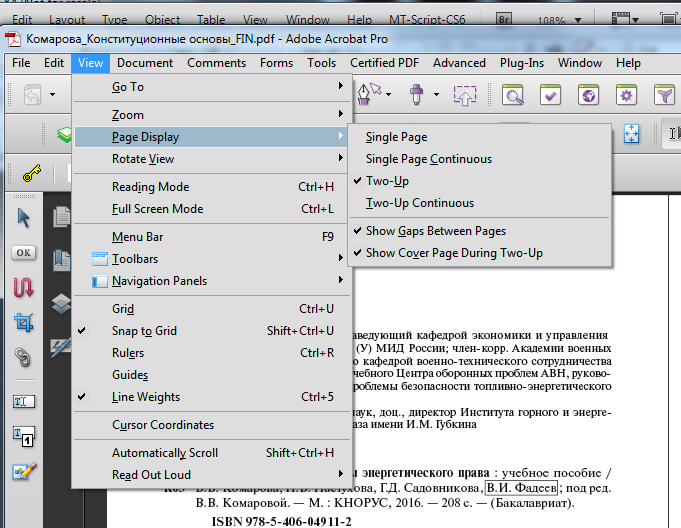Click the magnifier inspect document icon
The height and width of the screenshot is (528, 681).
[512, 95]
